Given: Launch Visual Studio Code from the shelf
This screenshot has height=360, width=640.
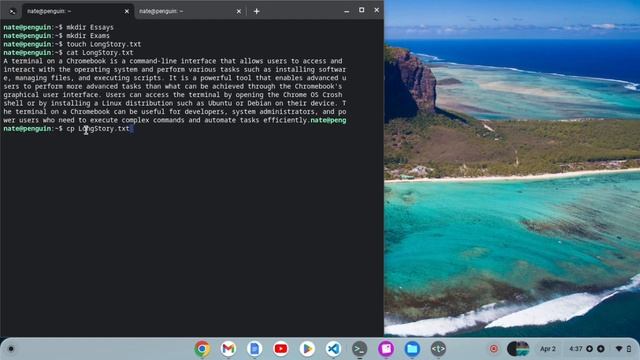Looking at the screenshot, I should [333, 349].
